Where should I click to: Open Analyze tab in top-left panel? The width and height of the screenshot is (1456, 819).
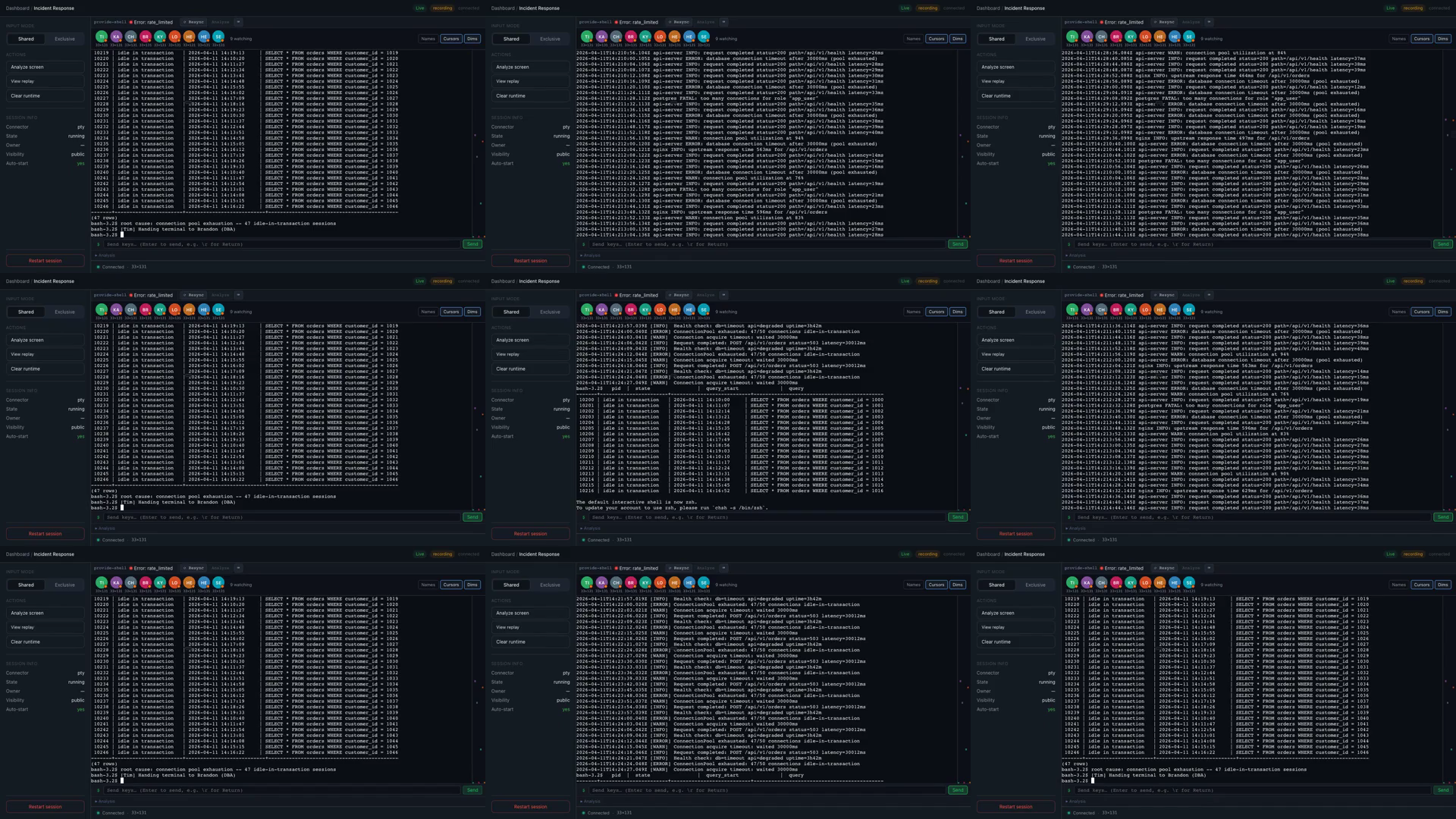(220, 22)
